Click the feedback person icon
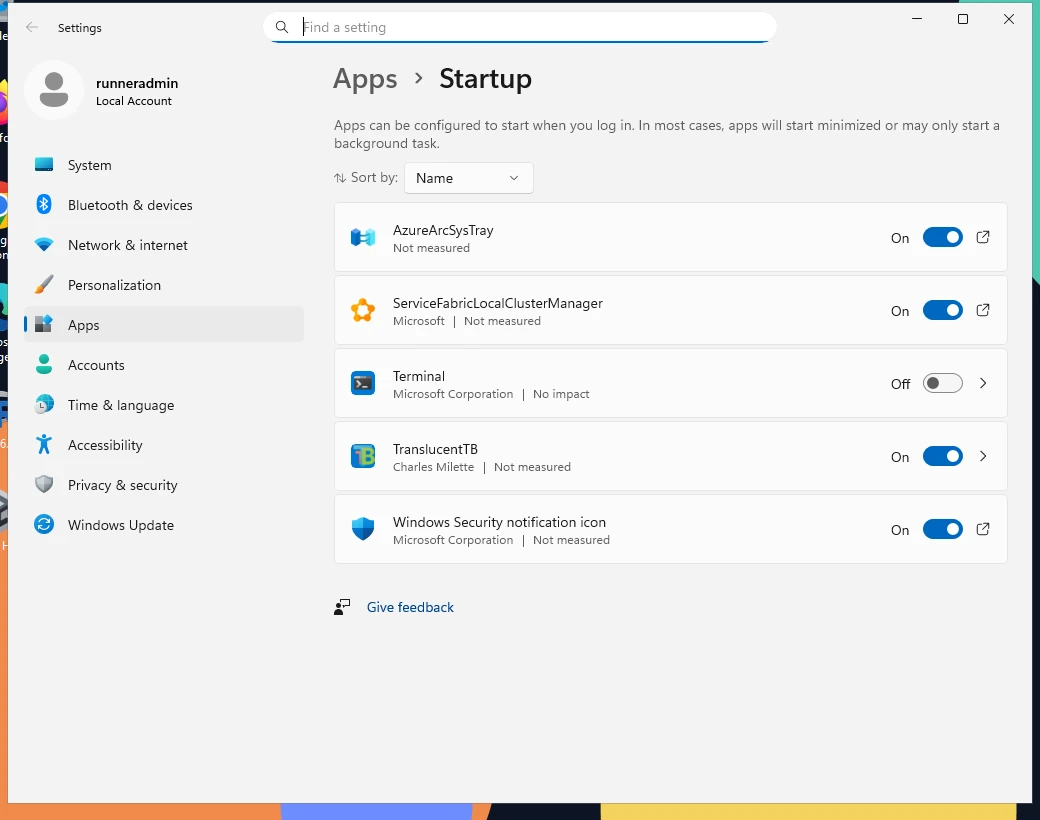The width and height of the screenshot is (1040, 820). click(x=342, y=607)
